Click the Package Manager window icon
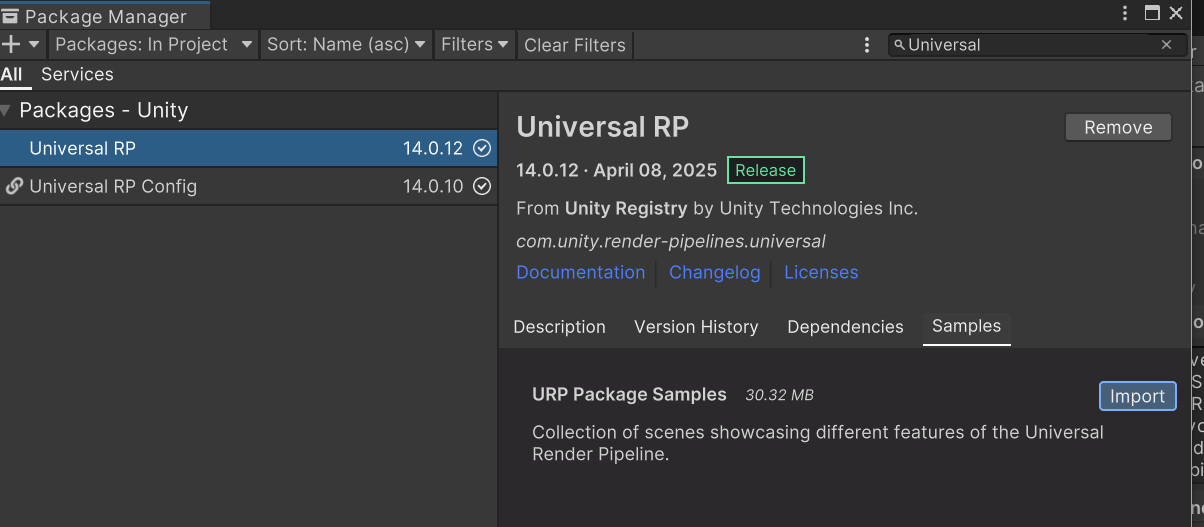 [x=11, y=16]
